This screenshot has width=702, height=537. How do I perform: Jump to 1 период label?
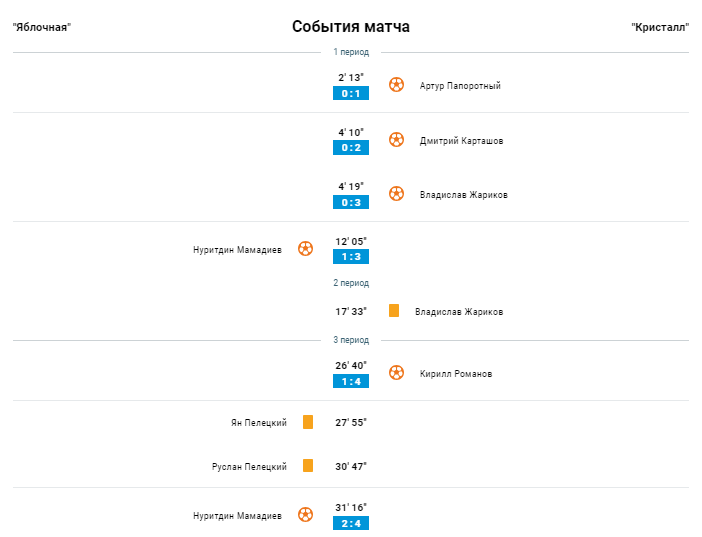[351, 52]
